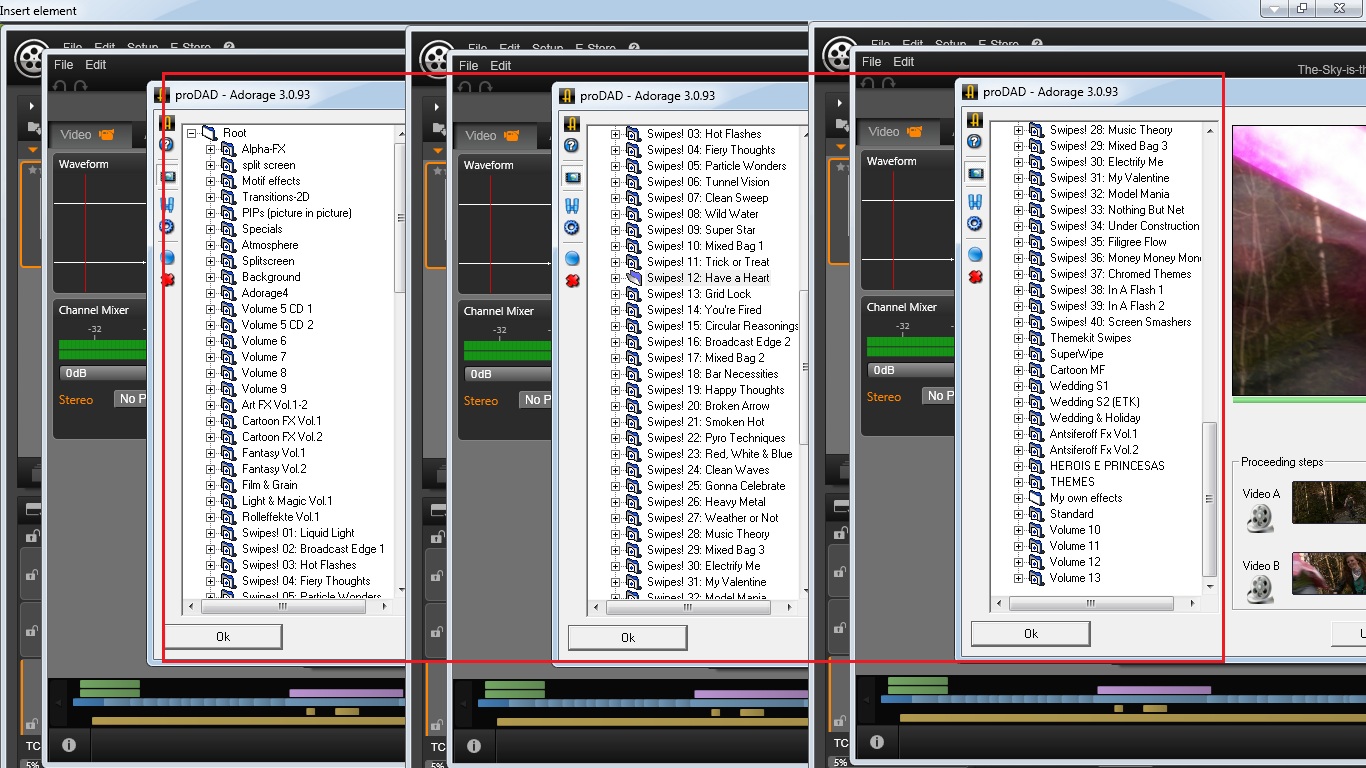1366x768 pixels.
Task: Select Swipes! 35: Filigree Flow
Action: point(1108,242)
